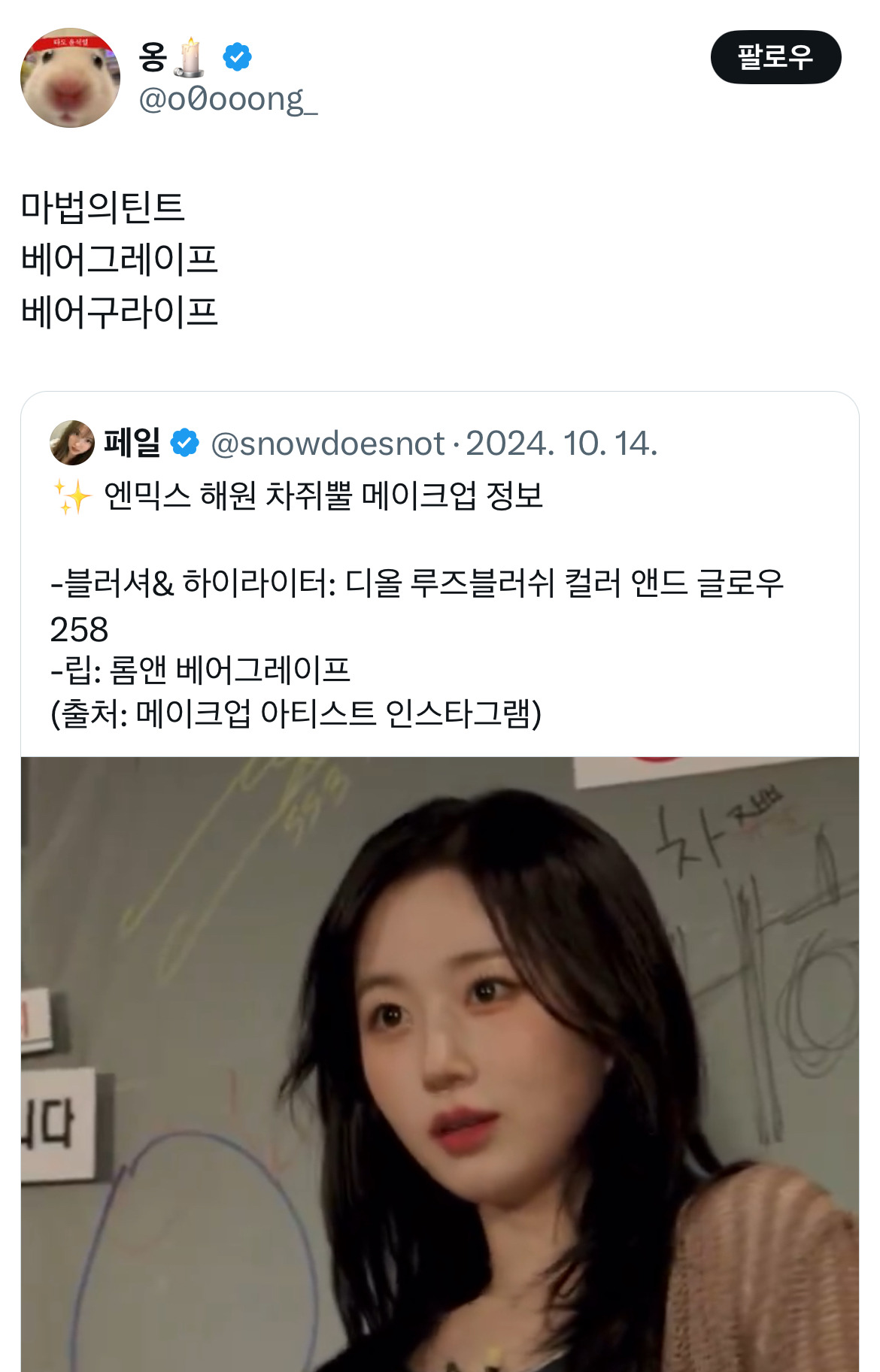
Task: Open the @o0ooong_ profile handle
Action: coord(228,99)
